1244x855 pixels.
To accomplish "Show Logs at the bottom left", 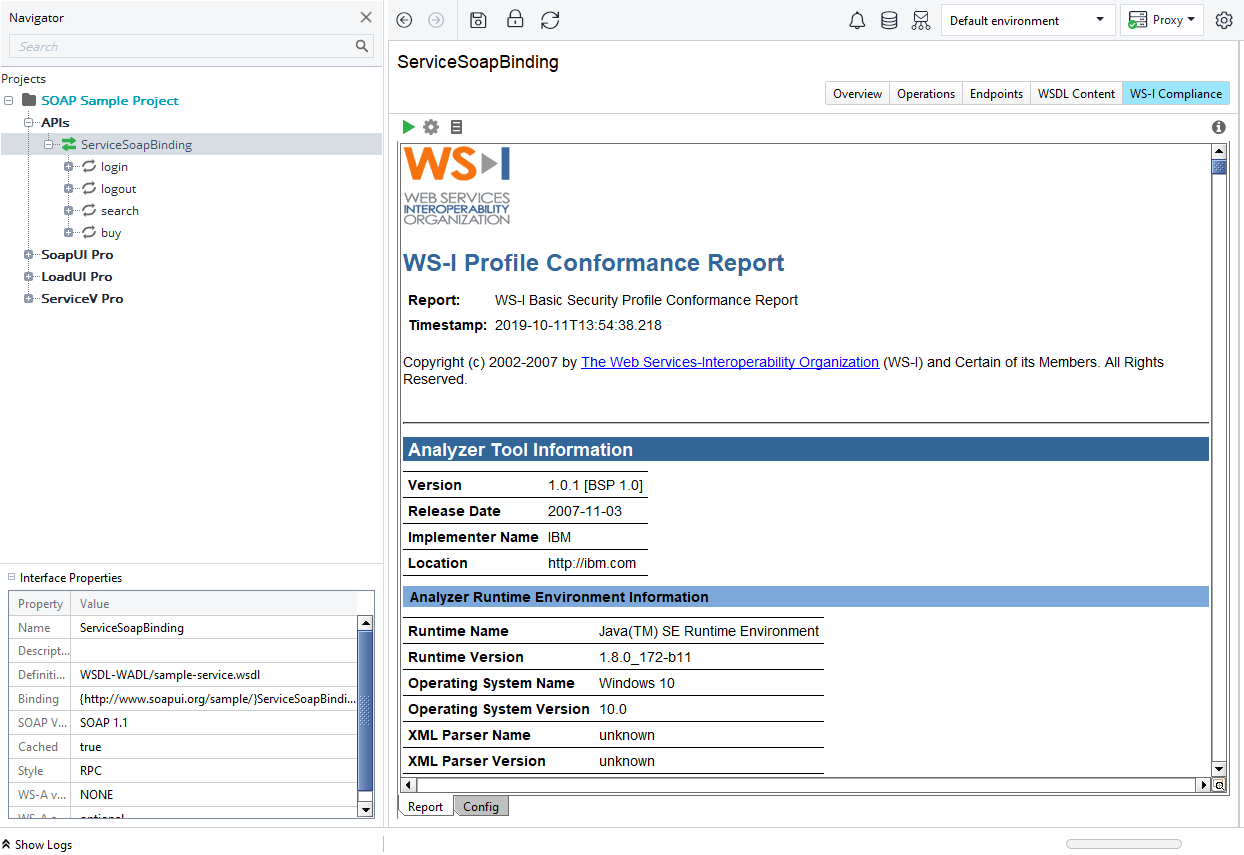I will (x=37, y=844).
